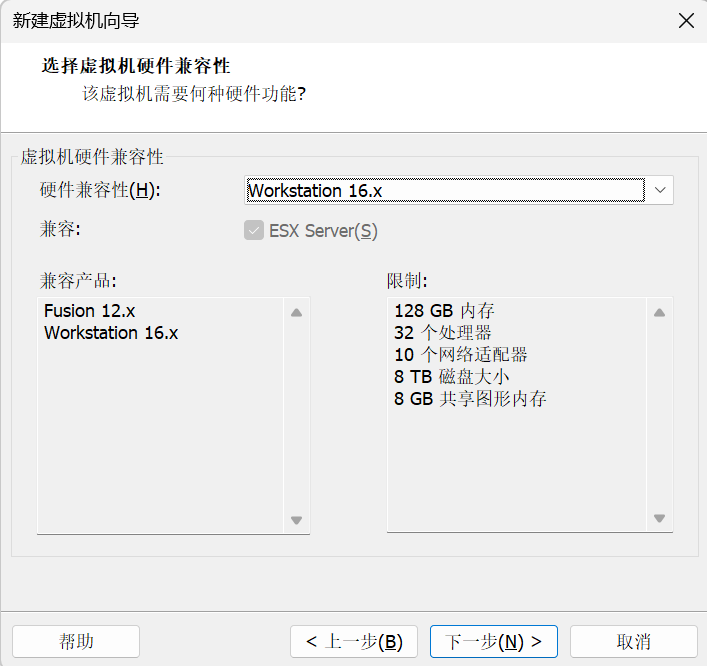The width and height of the screenshot is (707, 666).
Task: Click the 硬件兼容性(H) label
Action: pyautogui.click(x=100, y=190)
